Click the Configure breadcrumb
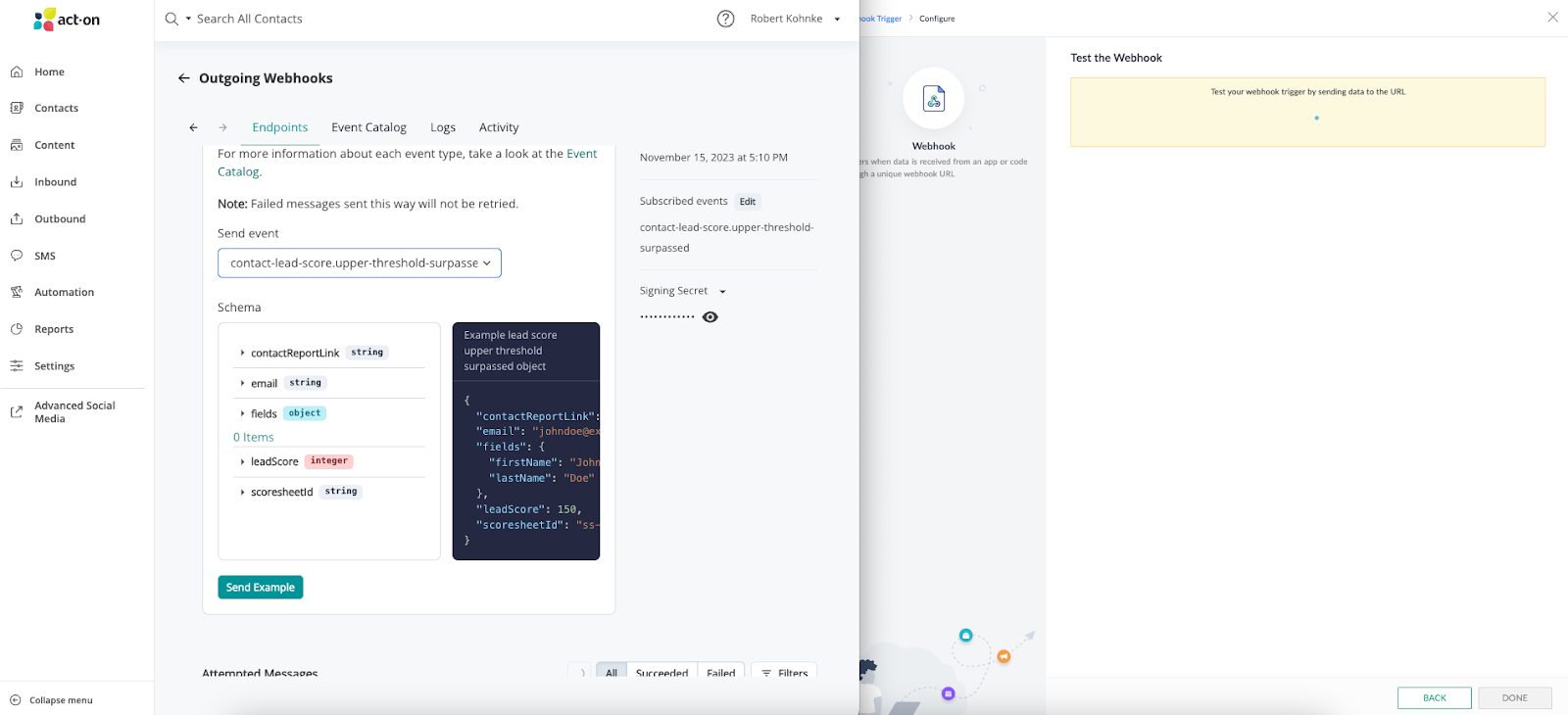The height and width of the screenshot is (715, 1568). pos(937,19)
